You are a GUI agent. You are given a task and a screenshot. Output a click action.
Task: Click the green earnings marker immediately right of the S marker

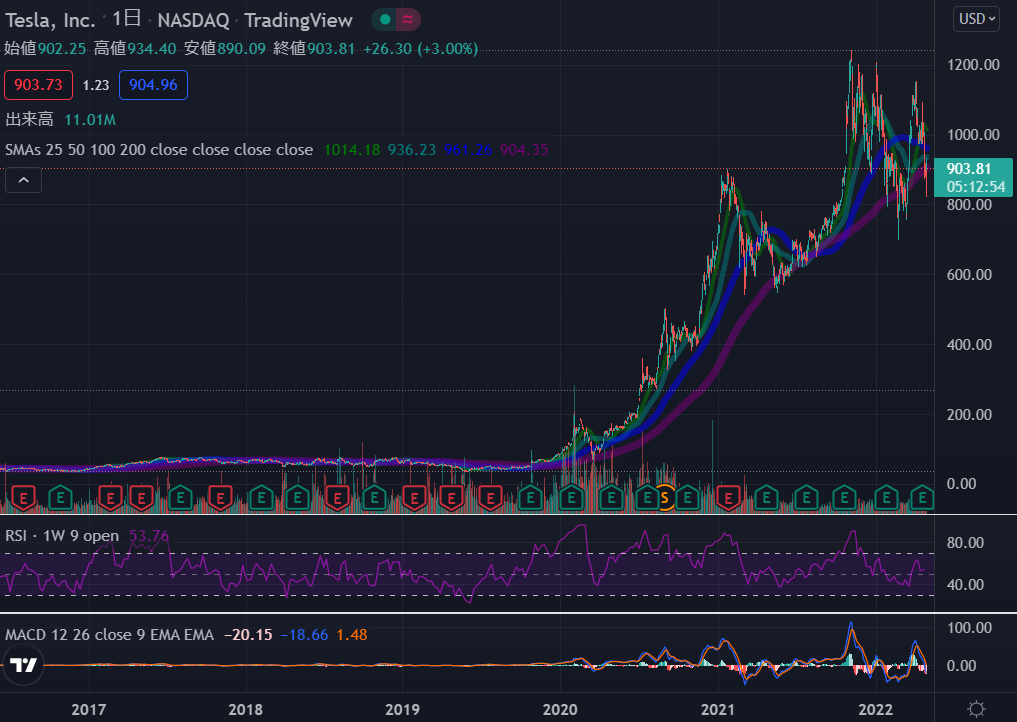pos(687,498)
